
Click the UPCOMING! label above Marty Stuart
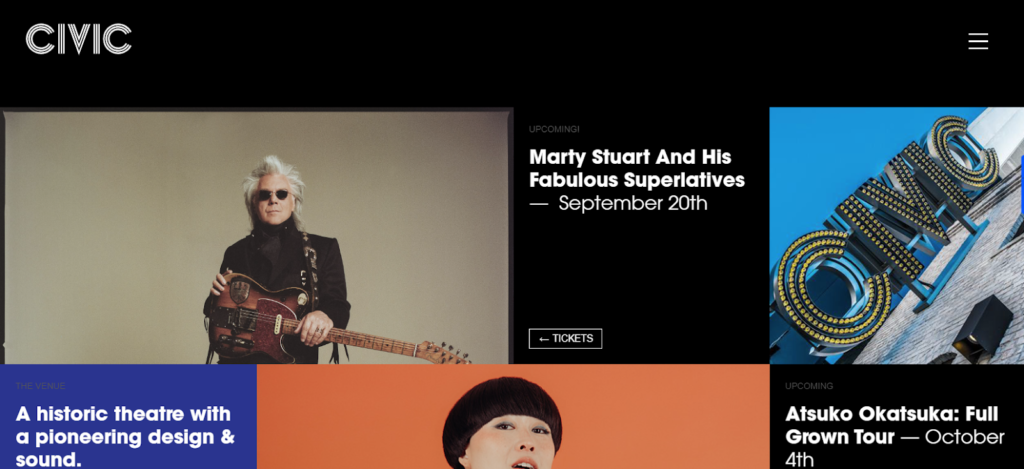554,129
